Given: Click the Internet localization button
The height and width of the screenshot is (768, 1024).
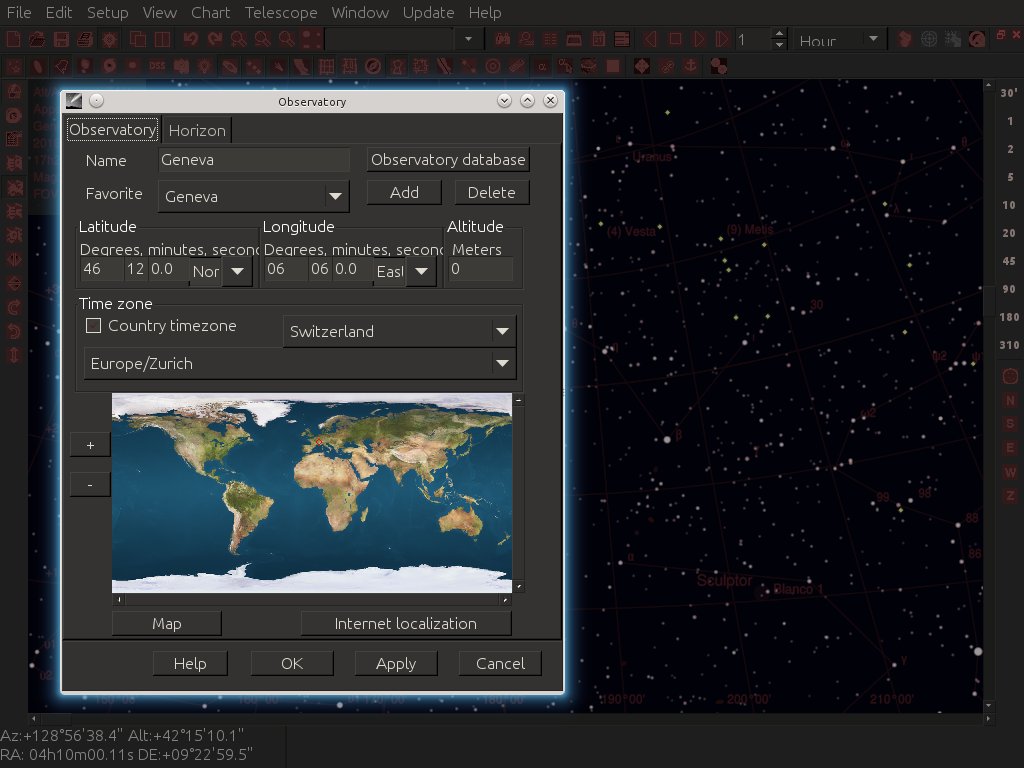Looking at the screenshot, I should 406,624.
